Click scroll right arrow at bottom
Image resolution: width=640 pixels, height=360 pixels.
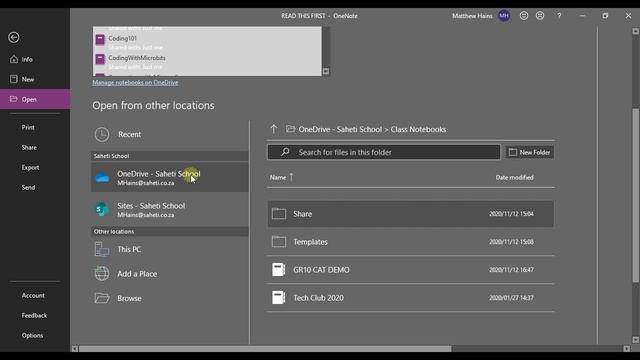[627, 349]
